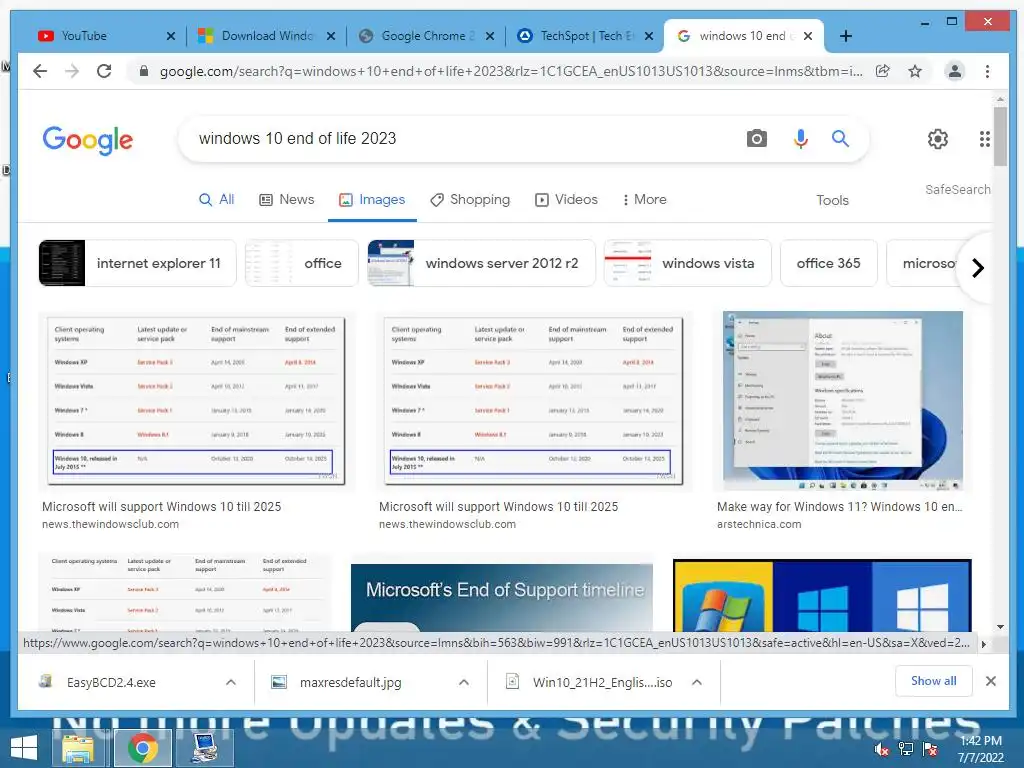Filter by office chip

click(302, 263)
